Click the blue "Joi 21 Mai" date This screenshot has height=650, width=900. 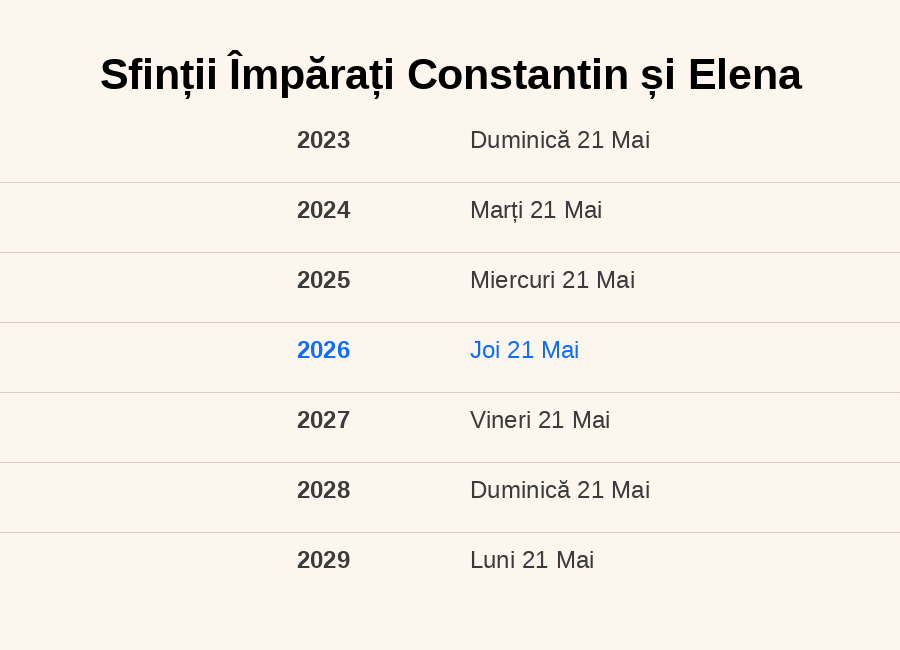524,350
